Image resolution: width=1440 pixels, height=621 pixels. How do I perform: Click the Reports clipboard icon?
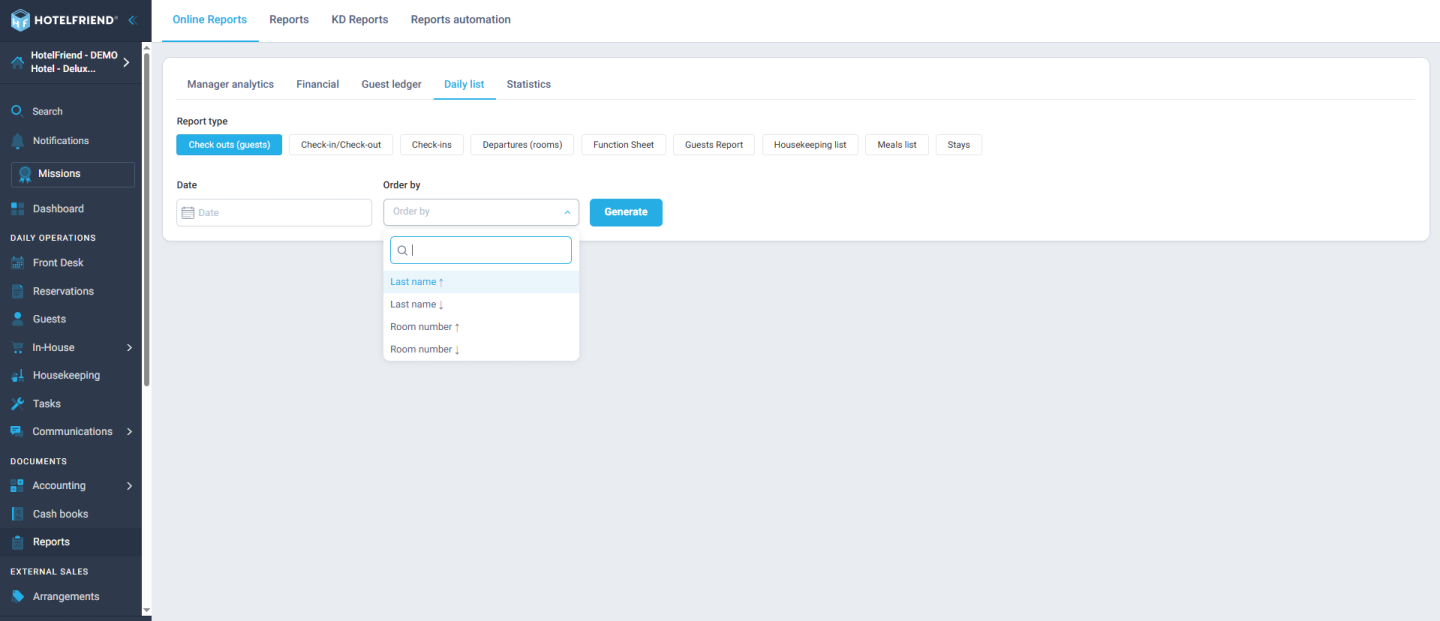point(17,542)
